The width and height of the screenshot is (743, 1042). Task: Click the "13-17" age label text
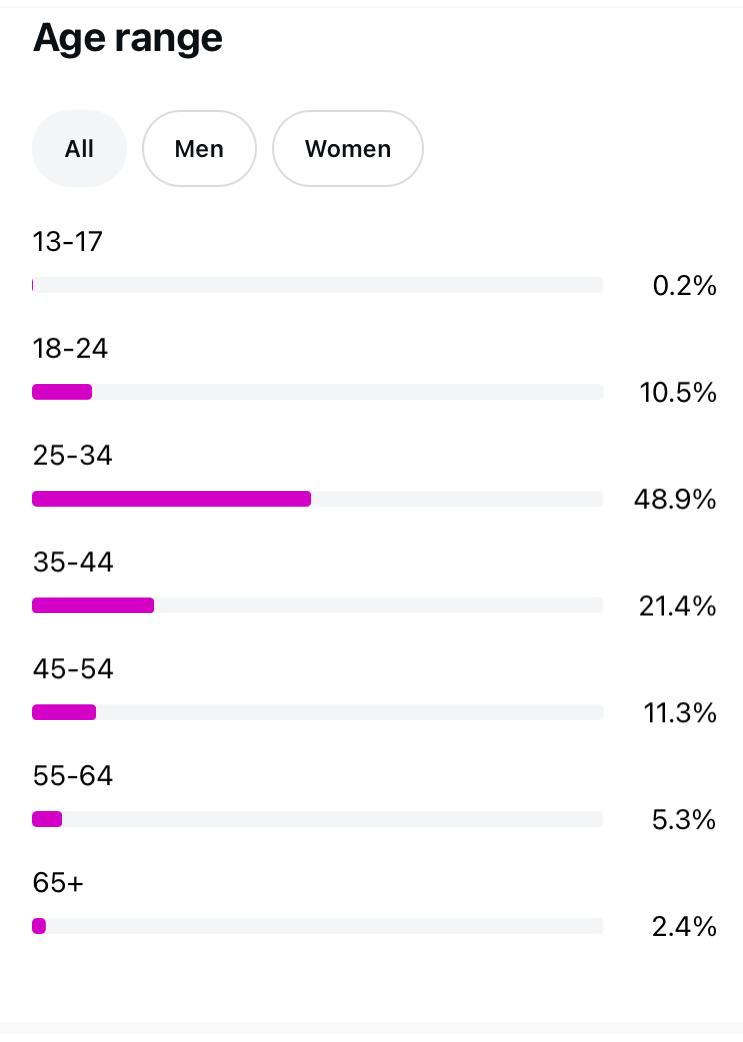click(x=67, y=242)
